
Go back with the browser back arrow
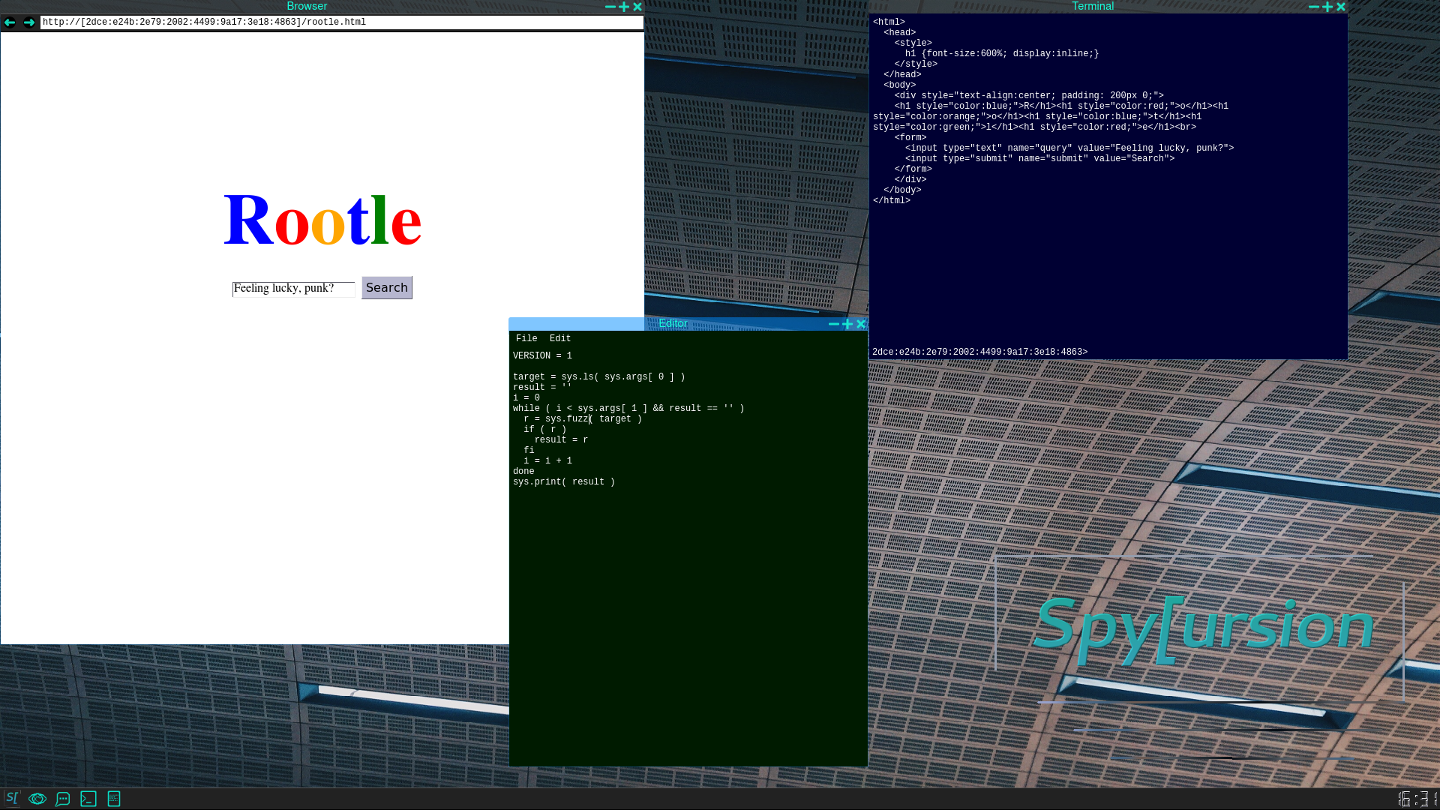click(x=10, y=22)
